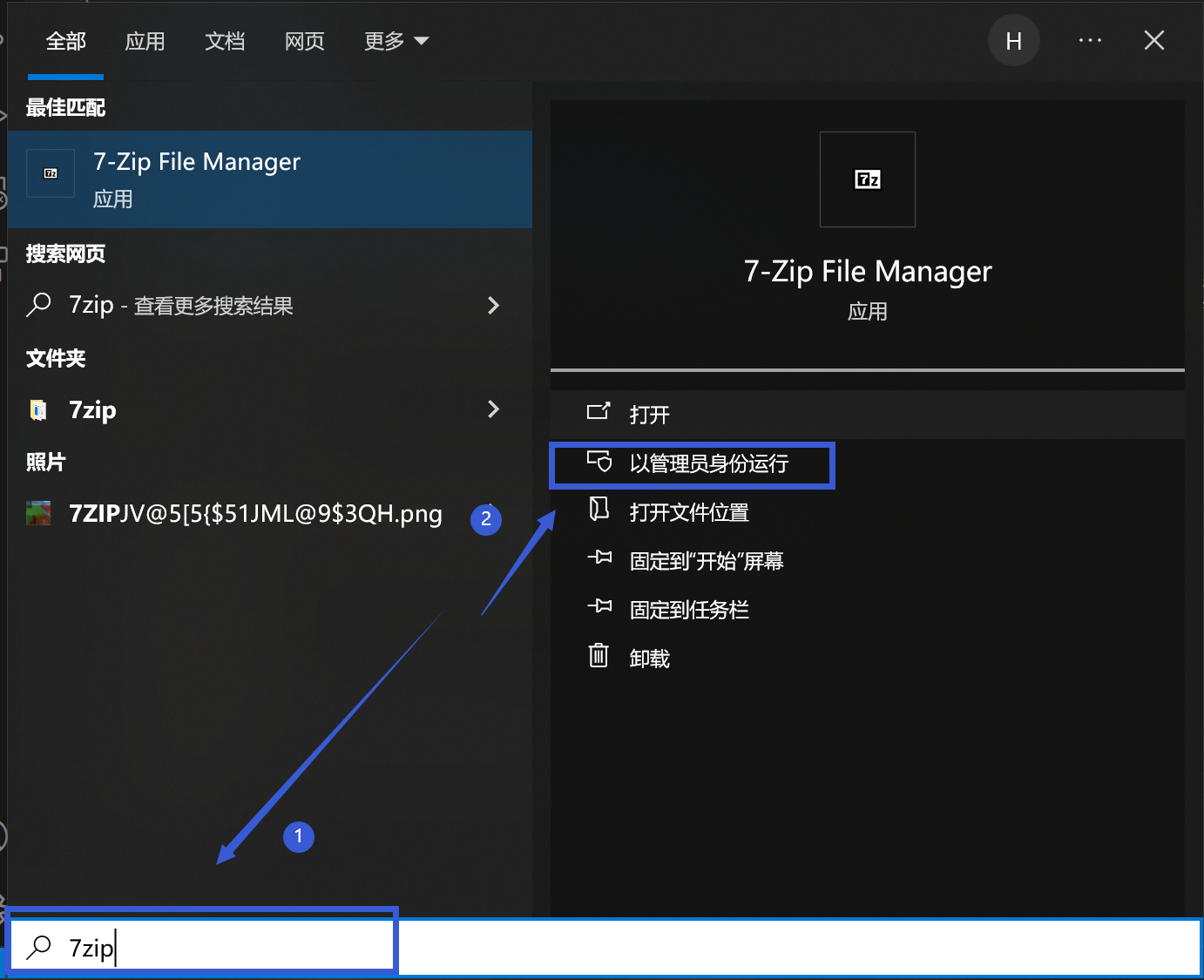Click the file location icon beside 打开文件位置
The image size is (1204, 980).
coord(599,509)
